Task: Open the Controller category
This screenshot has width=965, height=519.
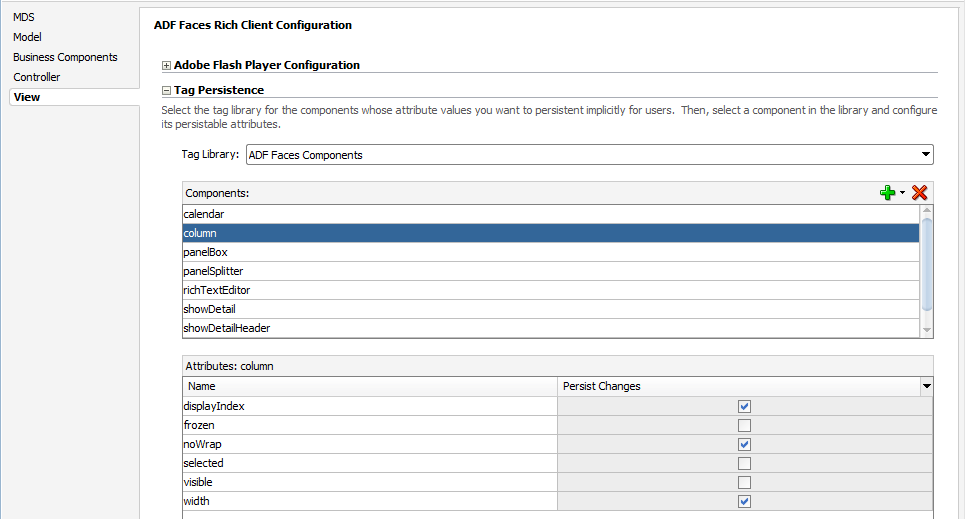Action: (37, 77)
